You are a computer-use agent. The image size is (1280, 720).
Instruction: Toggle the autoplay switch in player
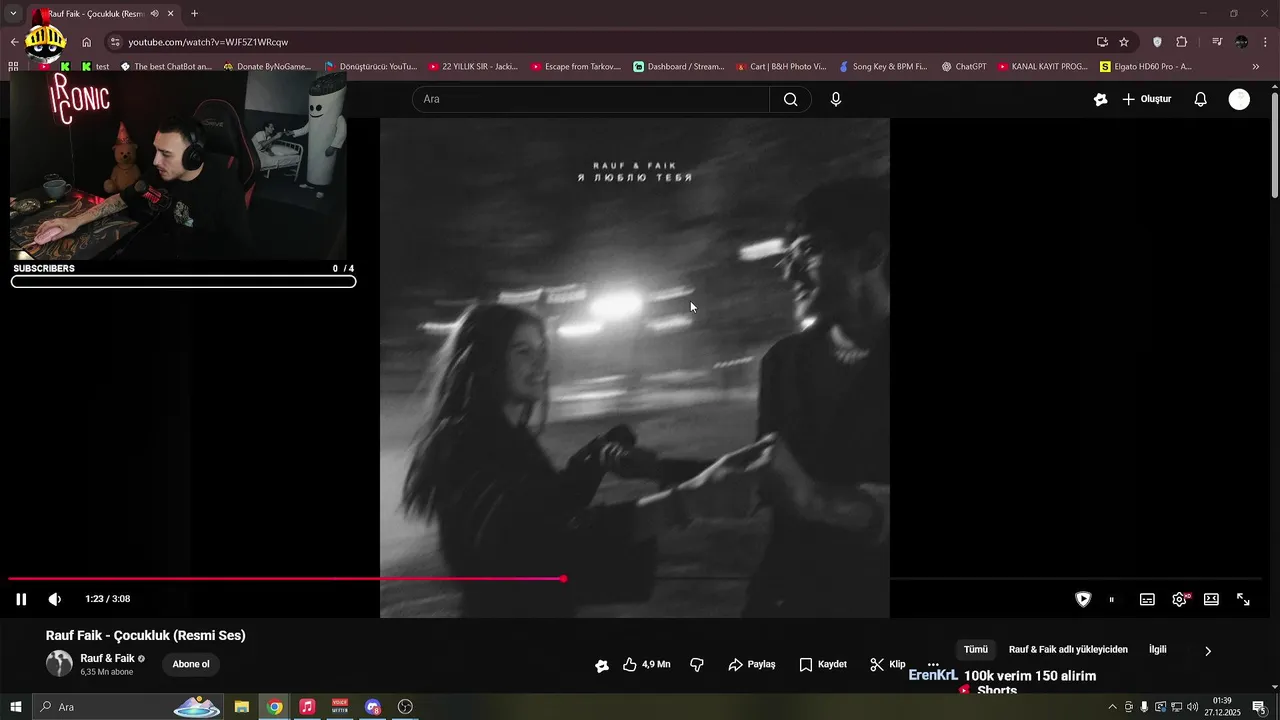pyautogui.click(x=1111, y=599)
